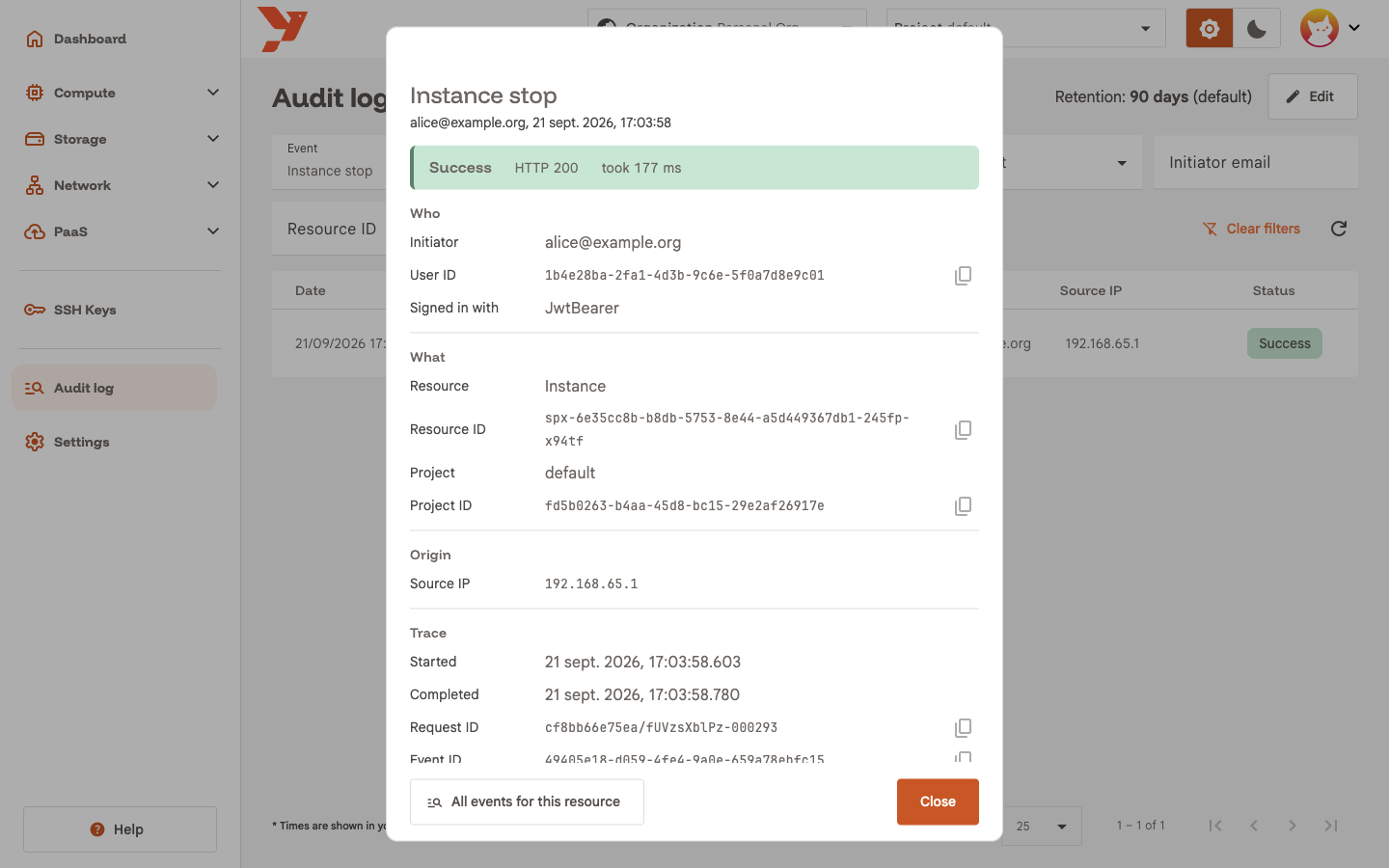
Task: Click the SSH Keys key icon
Action: (35, 310)
